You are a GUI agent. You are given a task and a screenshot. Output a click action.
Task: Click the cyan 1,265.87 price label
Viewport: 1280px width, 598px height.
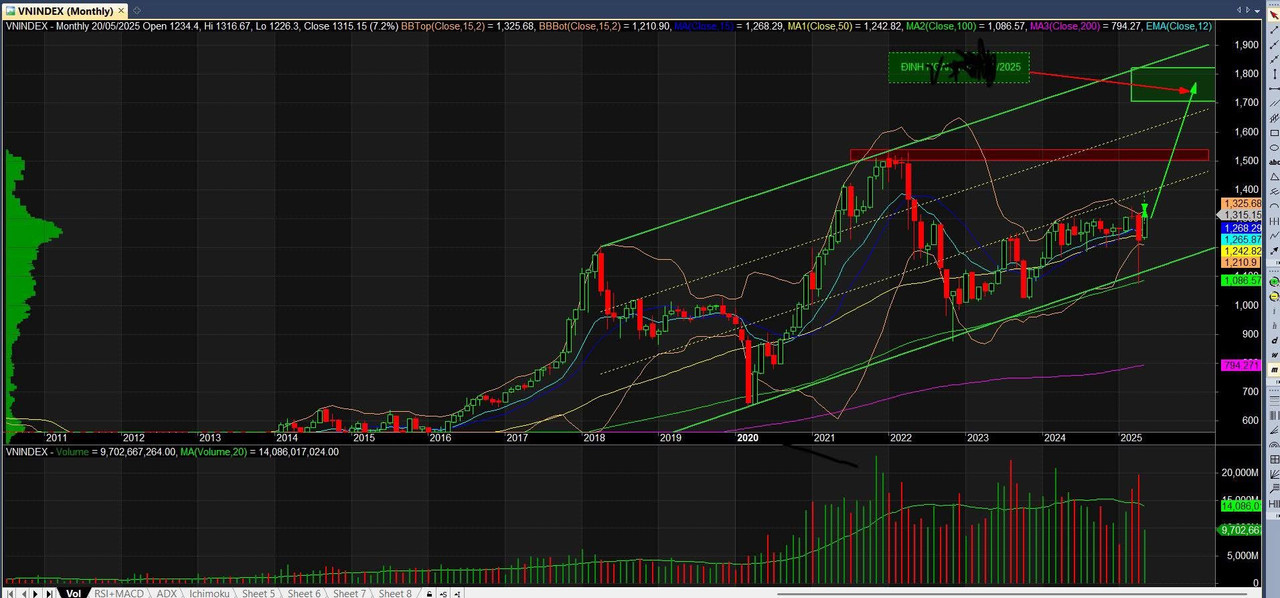(1240, 240)
